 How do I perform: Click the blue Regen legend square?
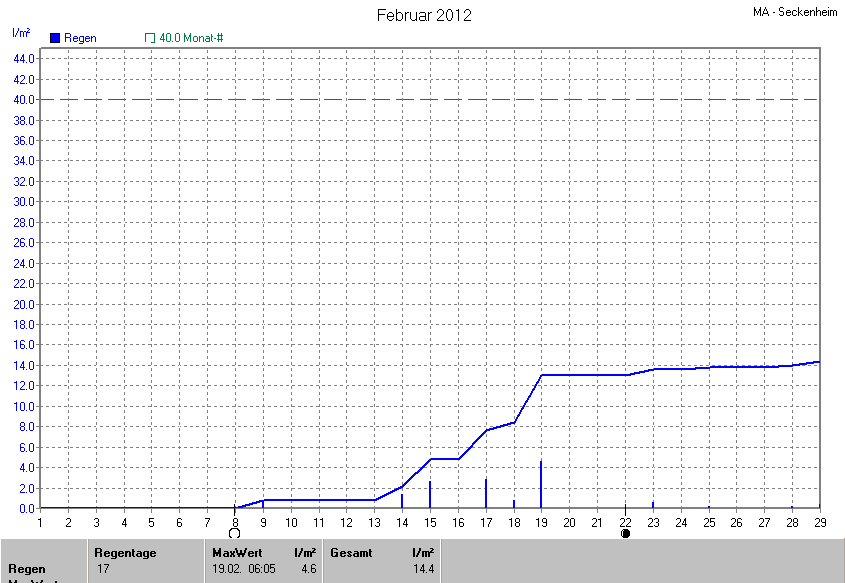click(55, 38)
